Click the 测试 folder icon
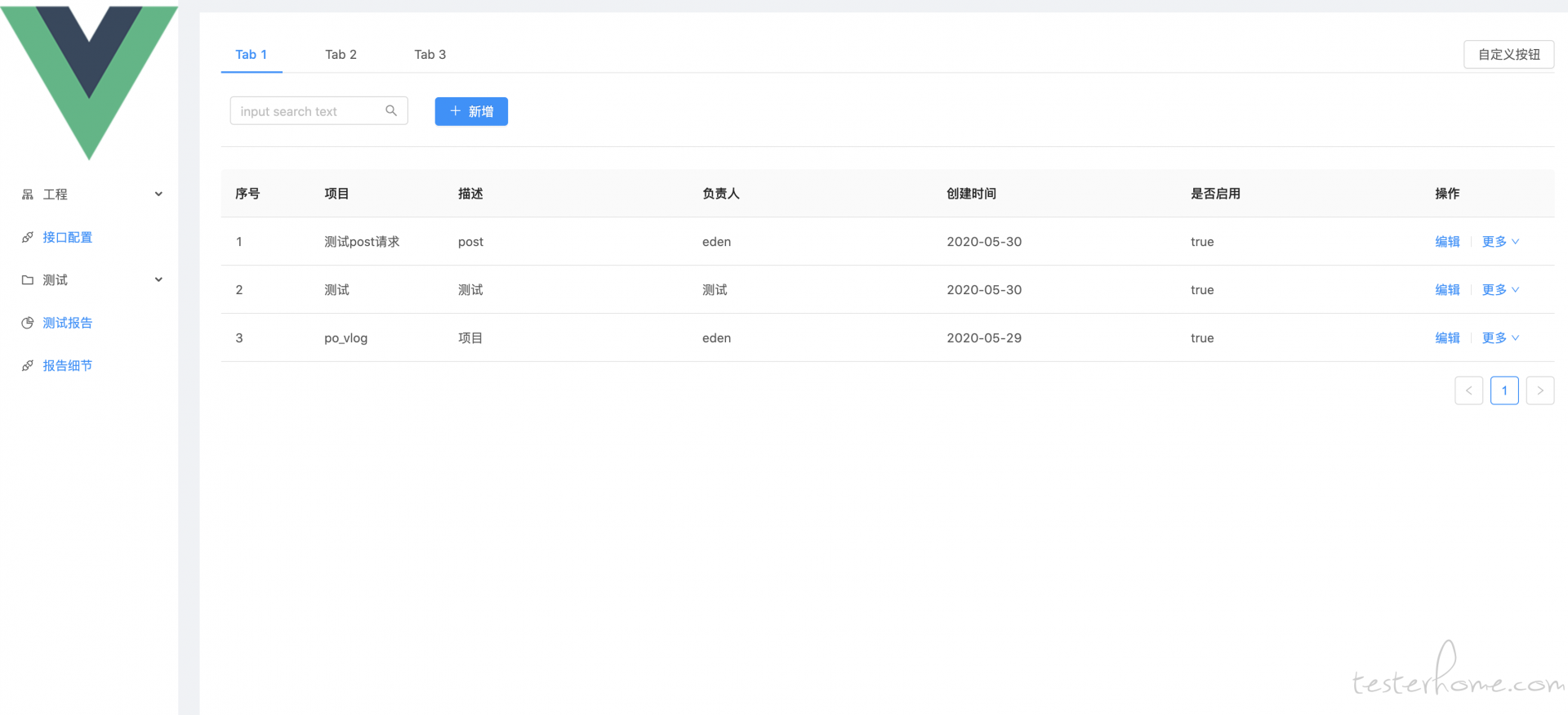Viewport: 1568px width, 715px height. tap(28, 280)
